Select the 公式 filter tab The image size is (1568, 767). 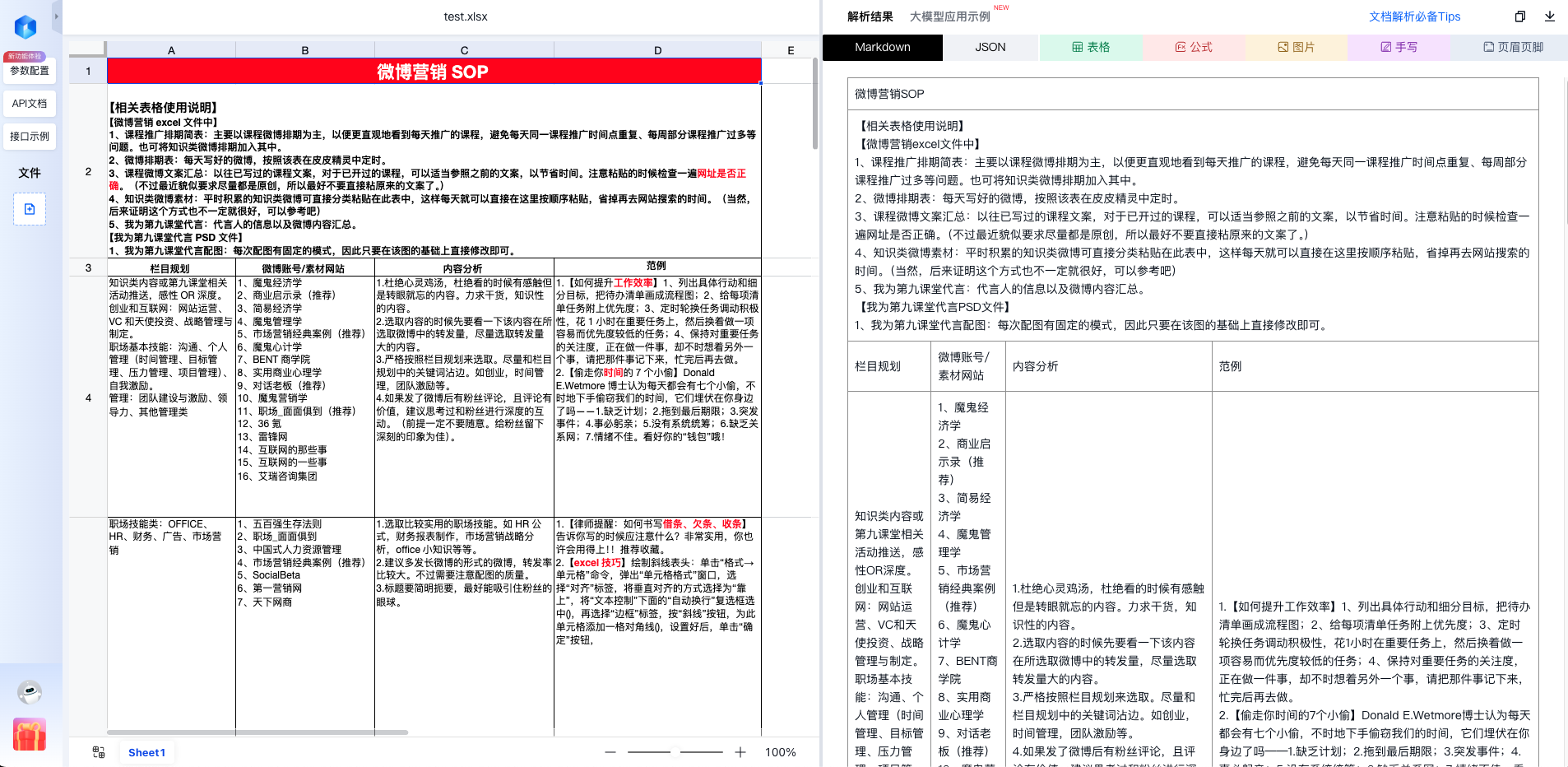coord(1194,48)
